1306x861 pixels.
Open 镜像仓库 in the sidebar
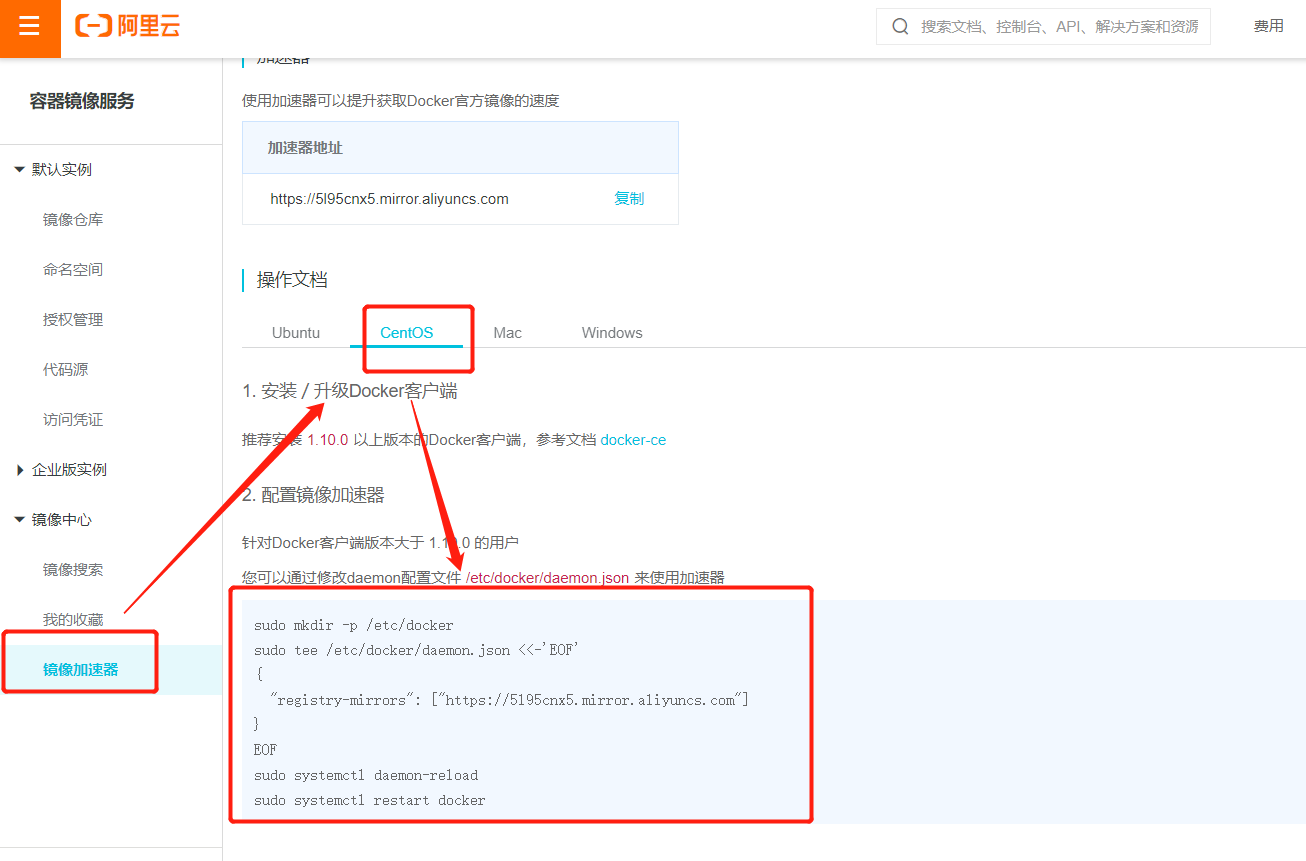(x=73, y=220)
